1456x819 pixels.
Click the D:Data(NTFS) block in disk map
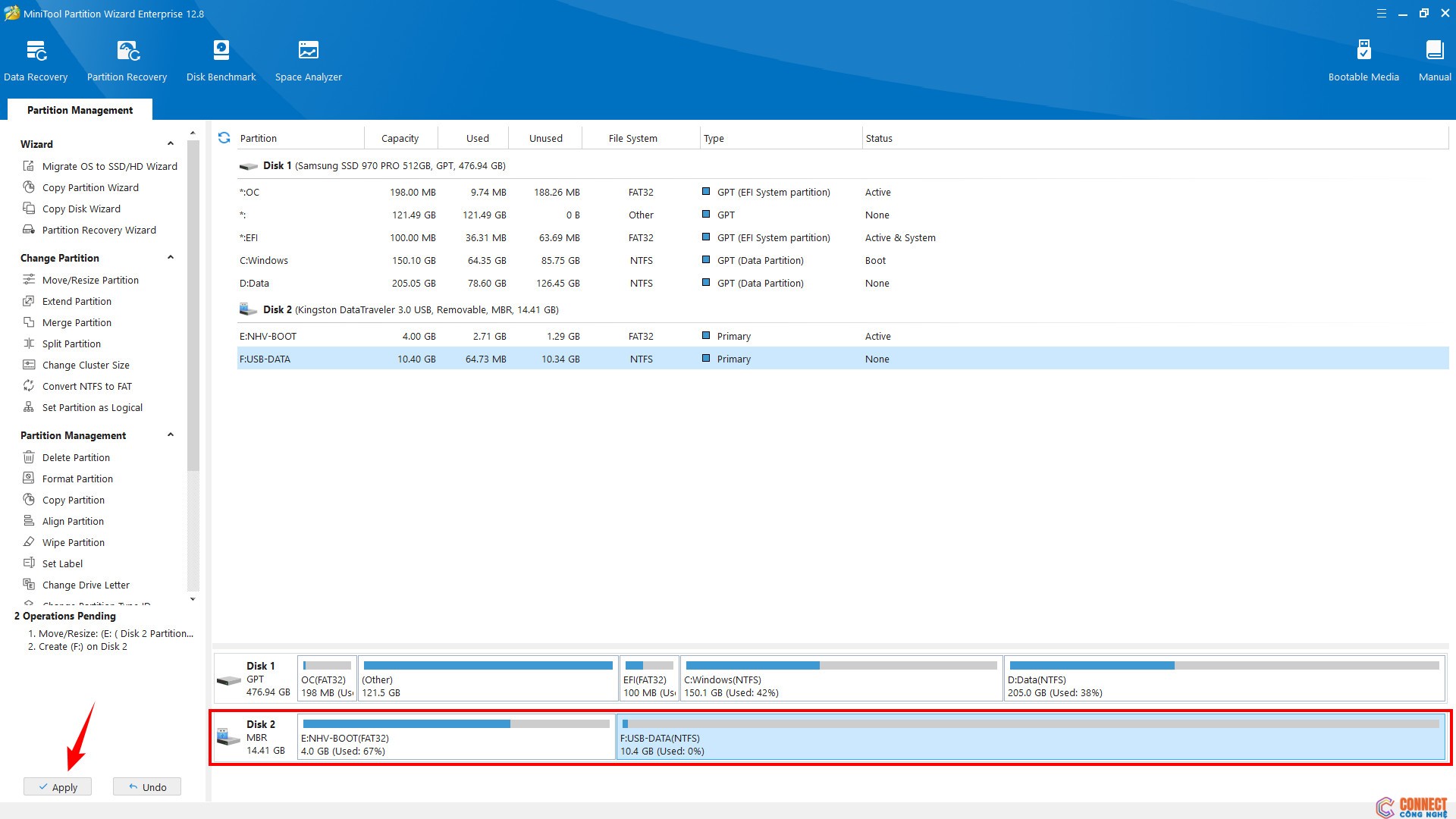(x=1224, y=679)
